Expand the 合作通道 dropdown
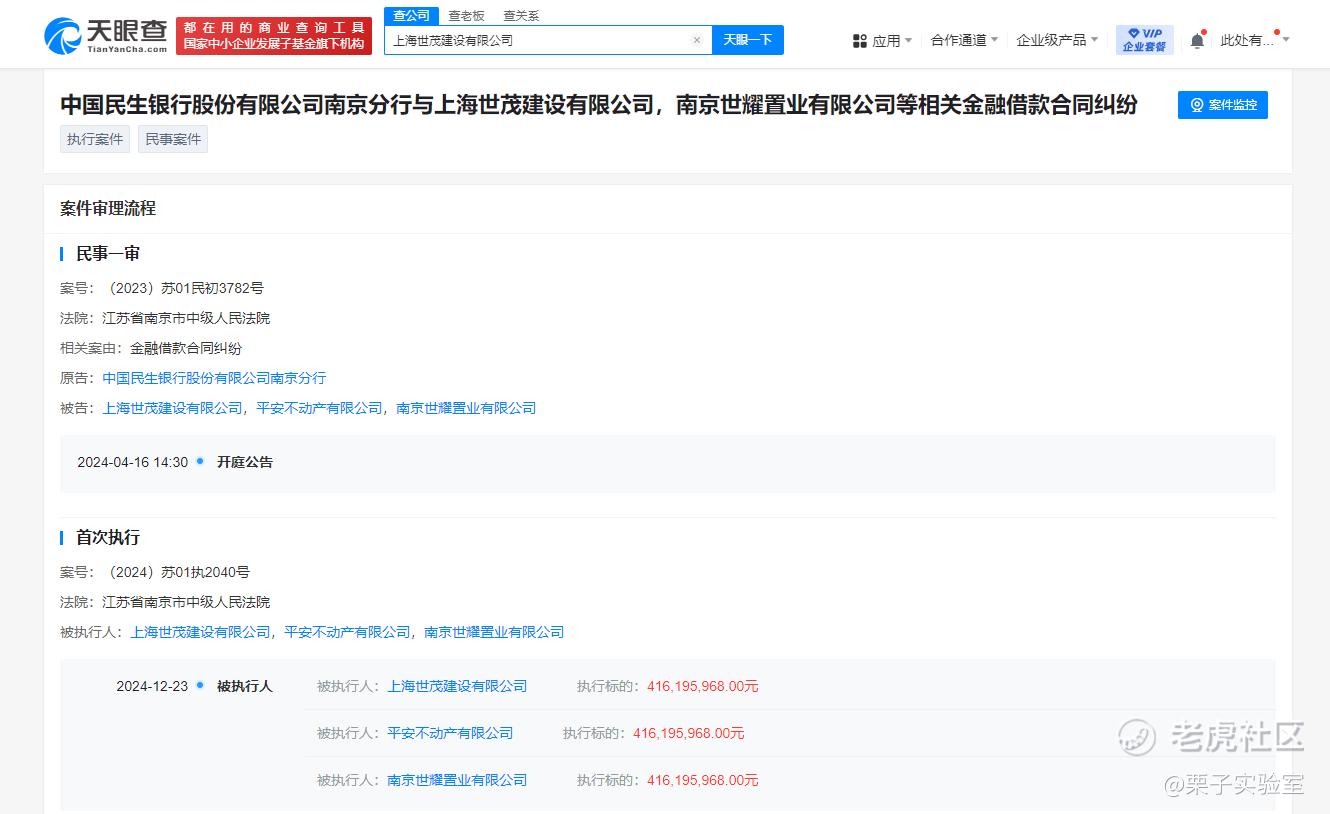The height and width of the screenshot is (814, 1330). click(x=964, y=40)
